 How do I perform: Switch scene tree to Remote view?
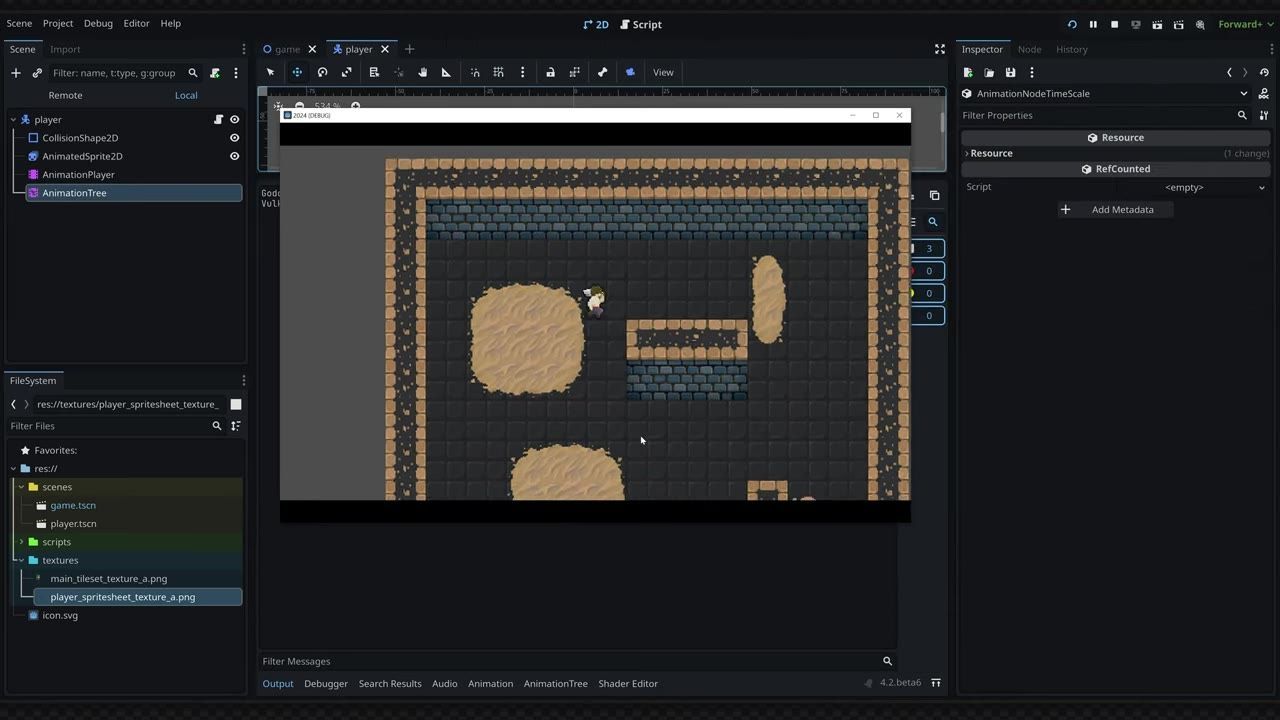pos(65,95)
